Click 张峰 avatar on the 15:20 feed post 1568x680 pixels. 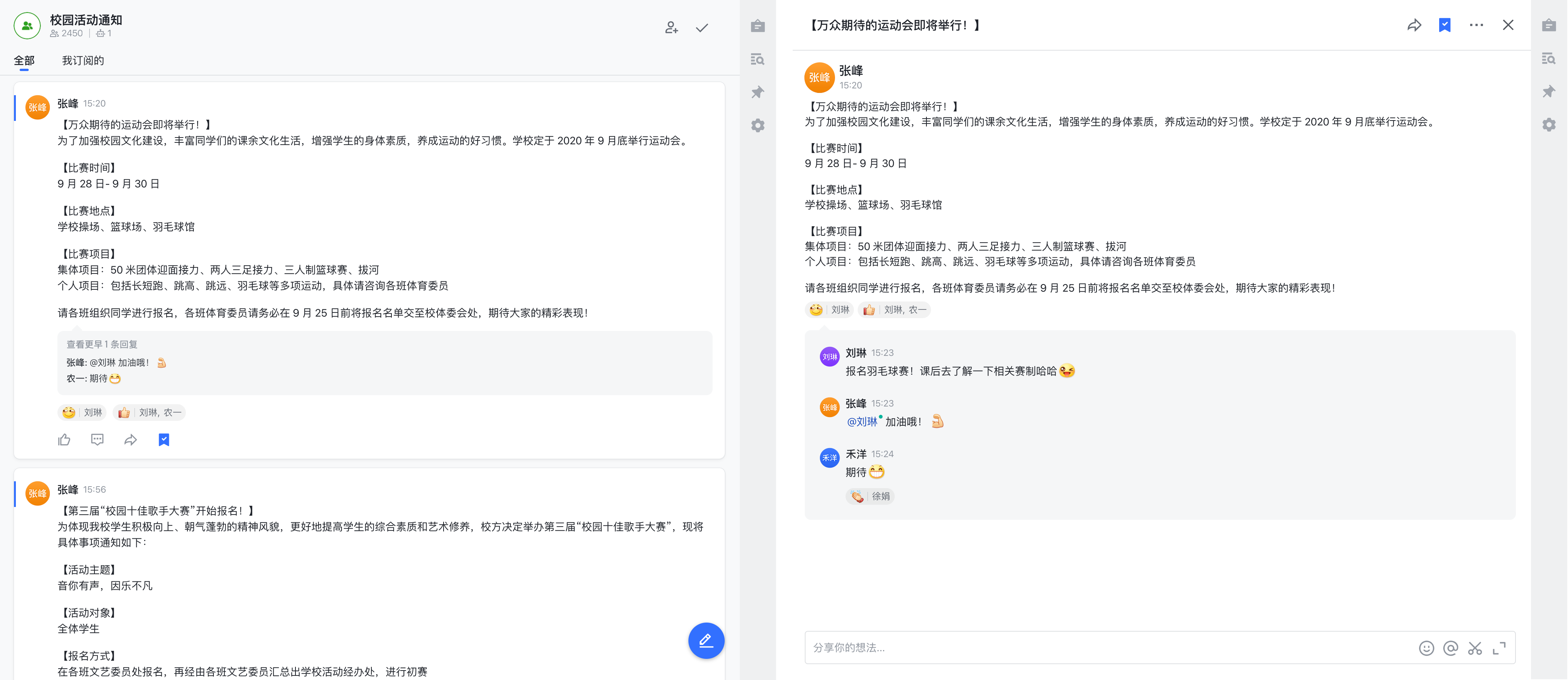pyautogui.click(x=38, y=107)
